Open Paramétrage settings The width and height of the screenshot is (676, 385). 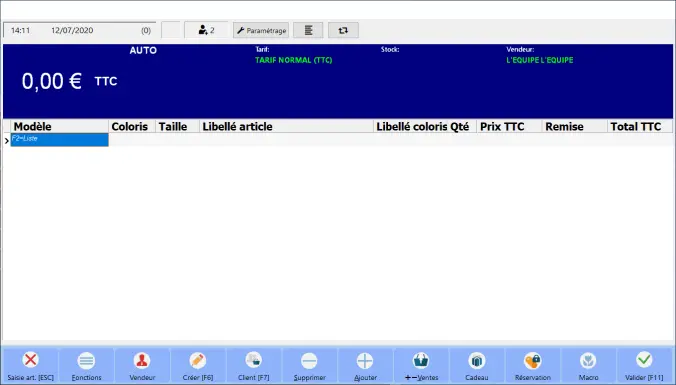pos(261,30)
